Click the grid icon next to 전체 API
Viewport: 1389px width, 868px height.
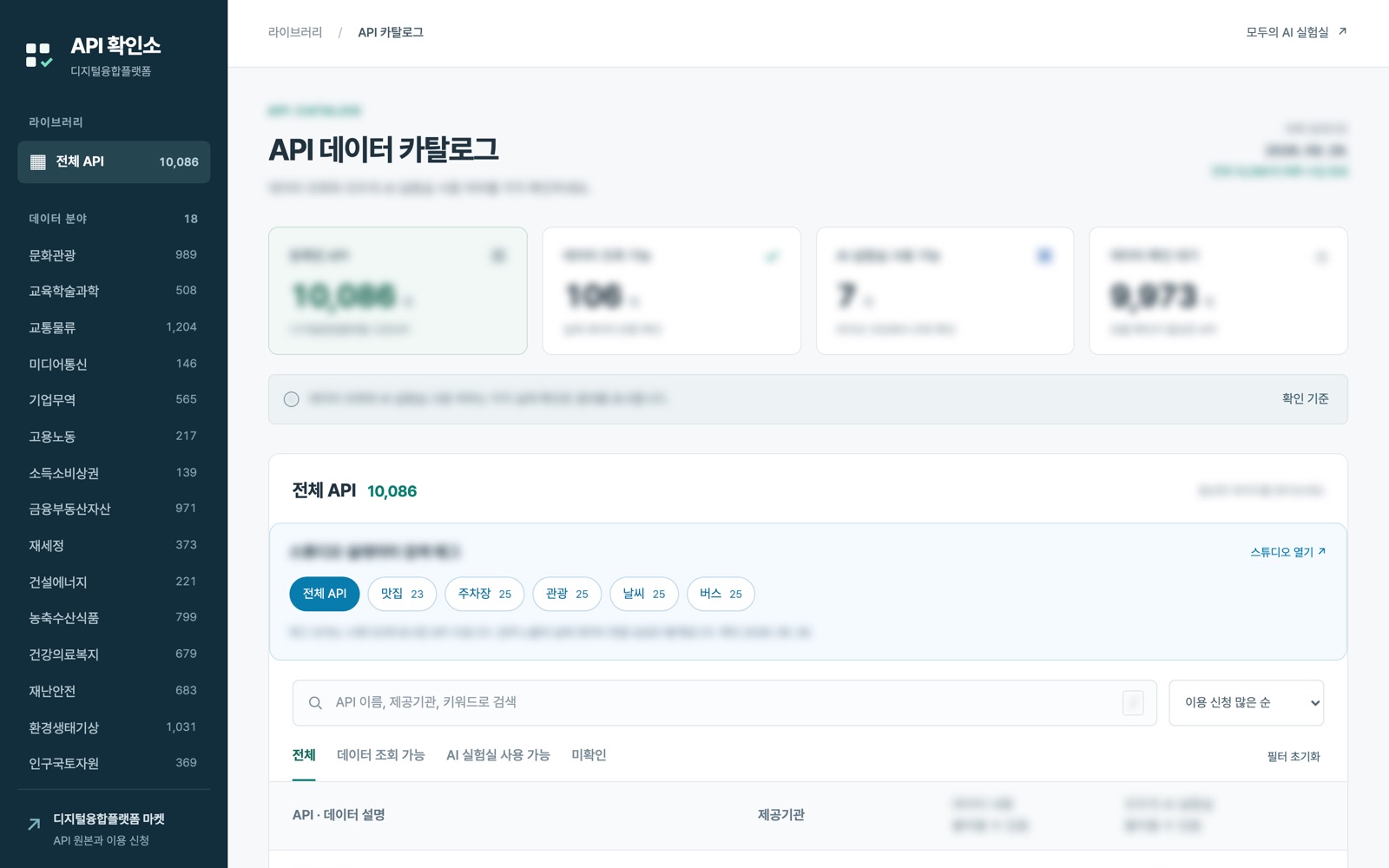tap(38, 162)
